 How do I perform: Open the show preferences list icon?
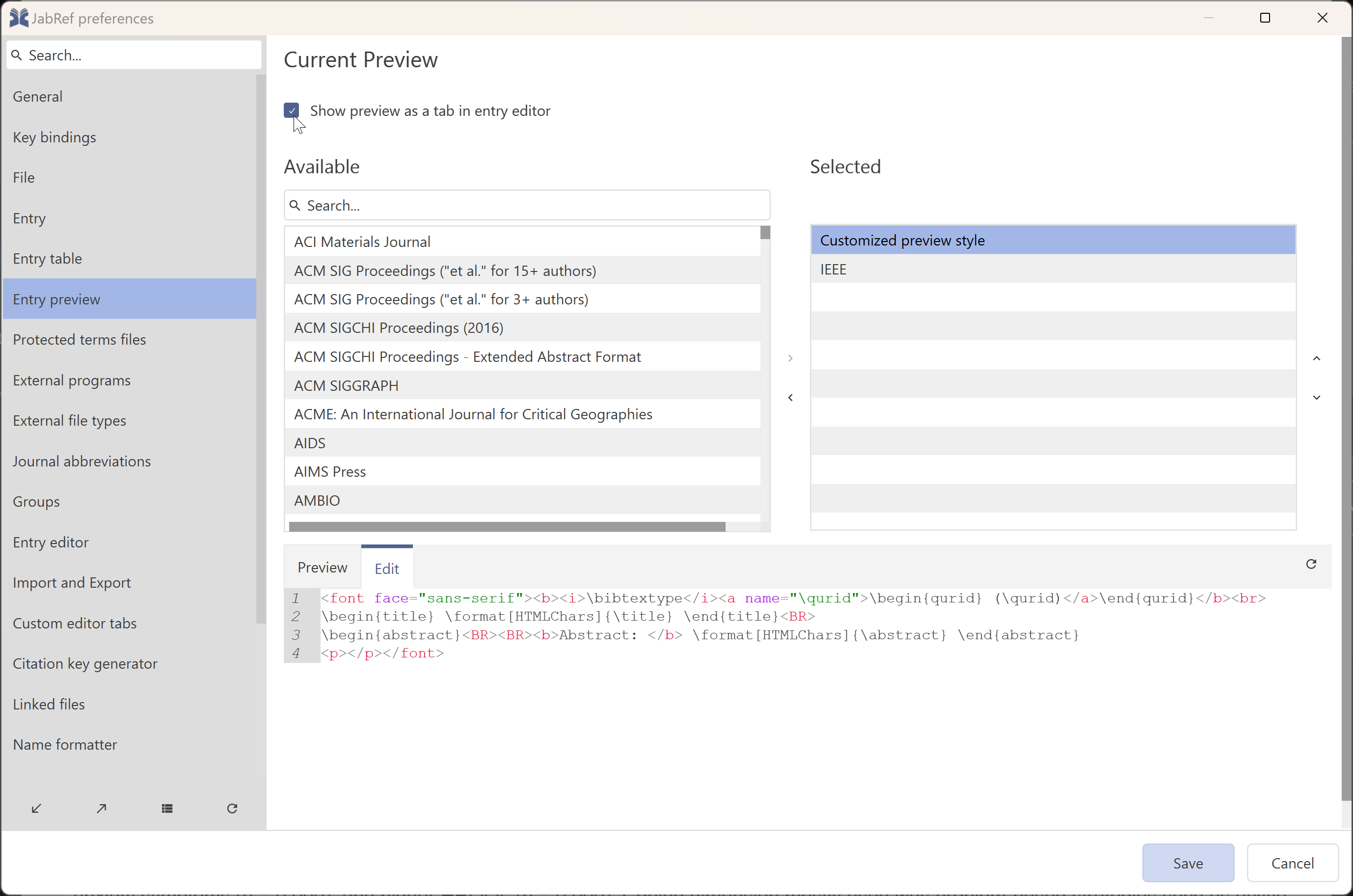pos(167,809)
